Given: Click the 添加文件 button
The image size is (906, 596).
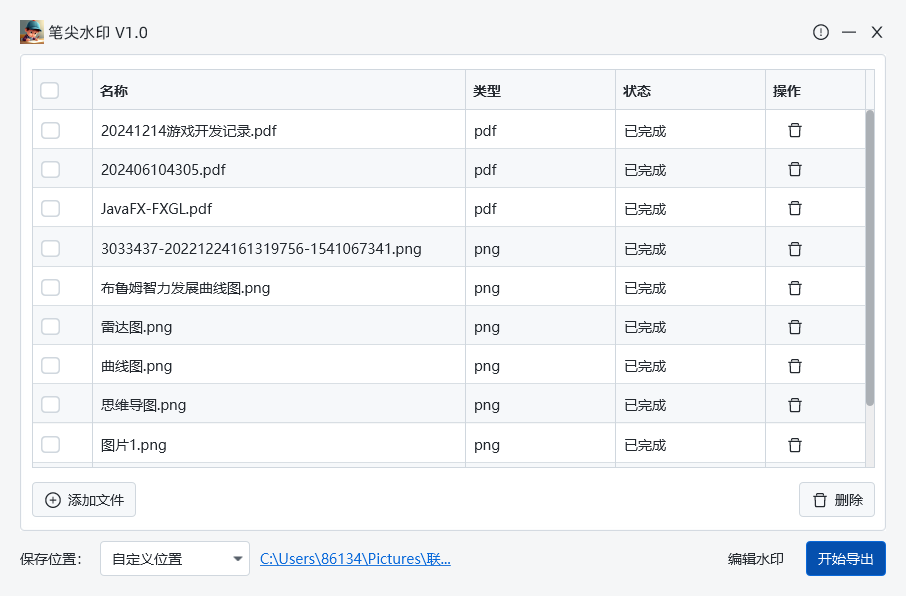Looking at the screenshot, I should pos(84,500).
